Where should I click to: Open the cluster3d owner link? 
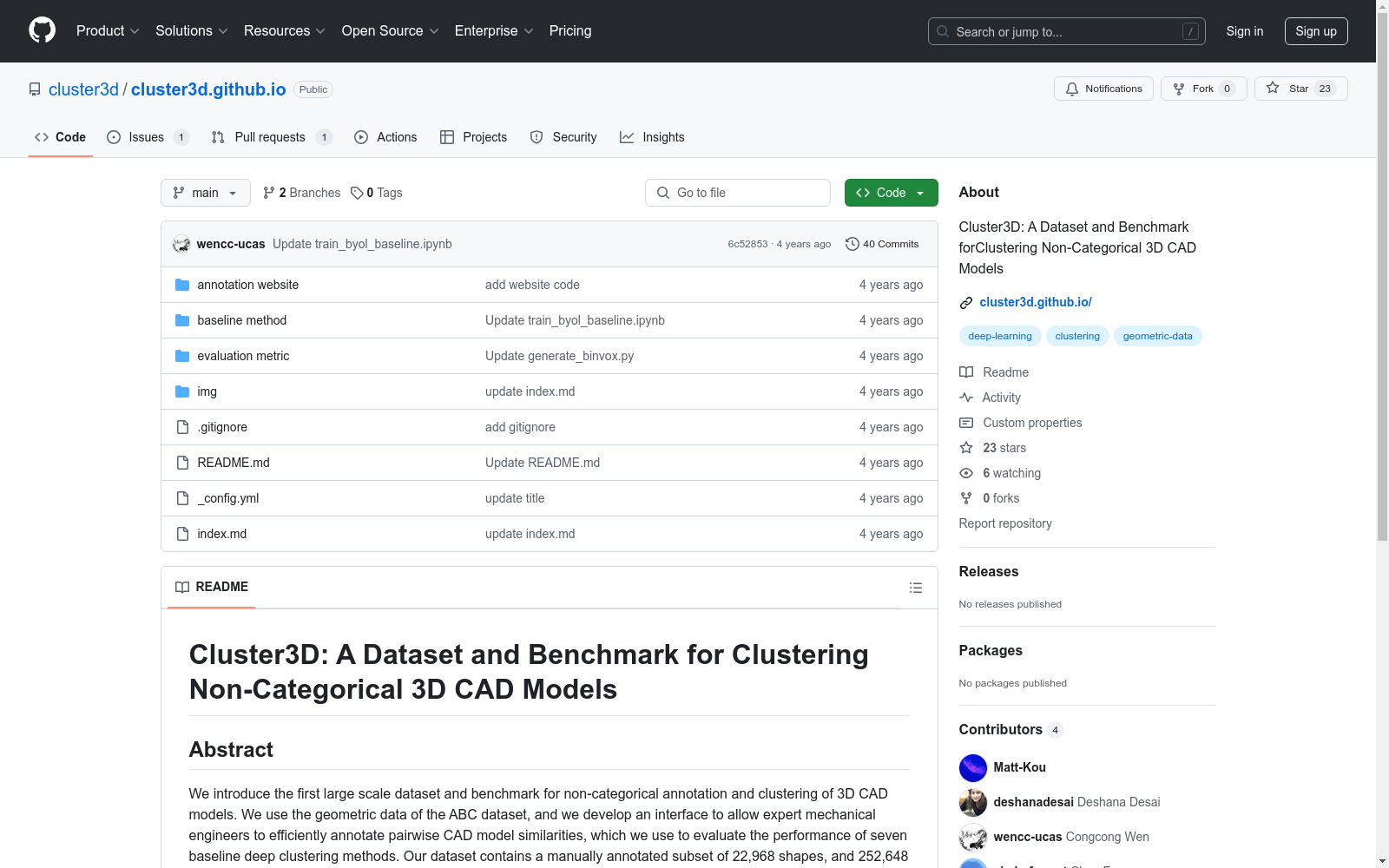coord(83,89)
